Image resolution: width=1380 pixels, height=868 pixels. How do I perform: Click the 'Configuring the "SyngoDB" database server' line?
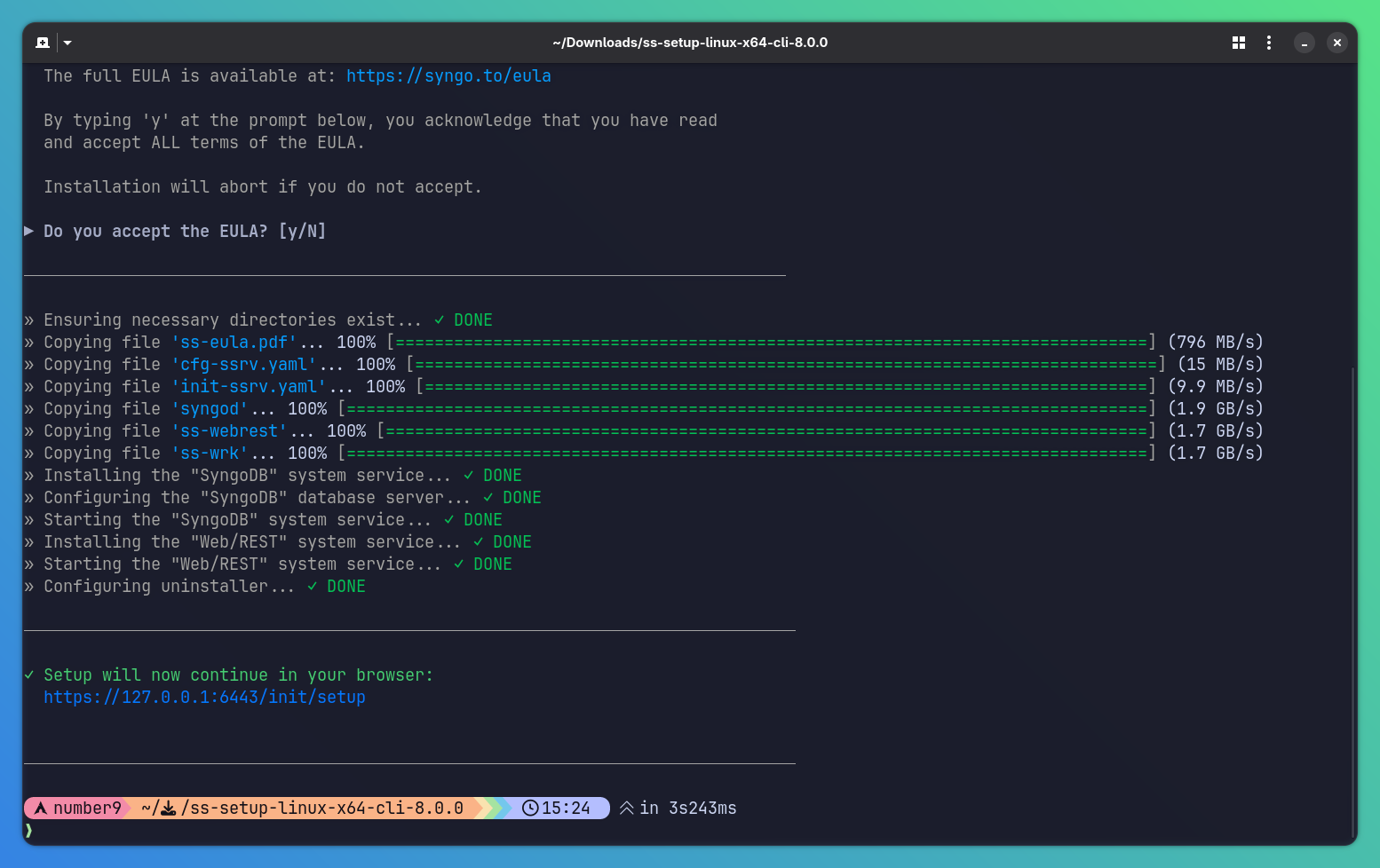pyautogui.click(x=282, y=498)
